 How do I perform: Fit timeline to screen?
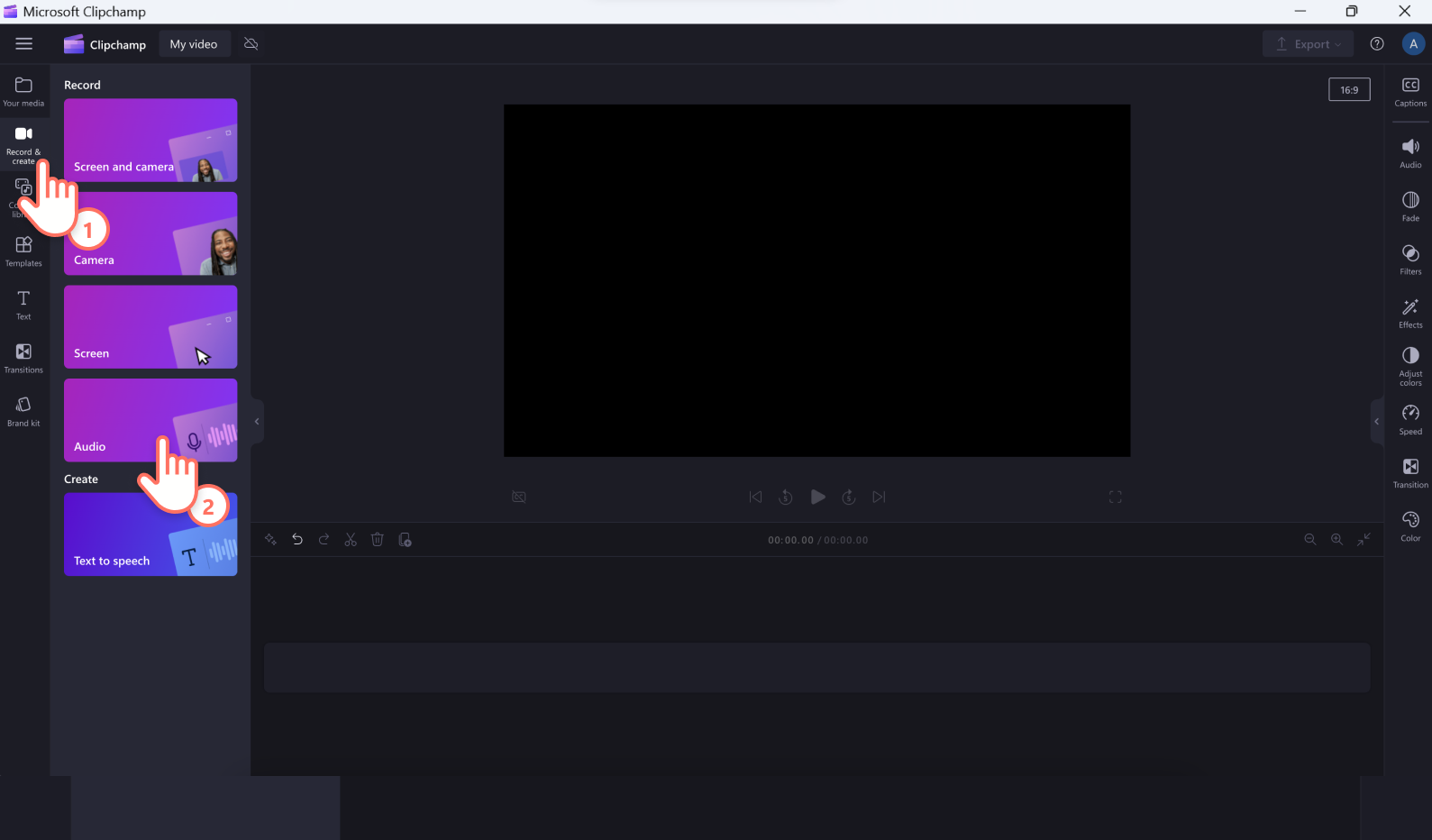(1364, 539)
